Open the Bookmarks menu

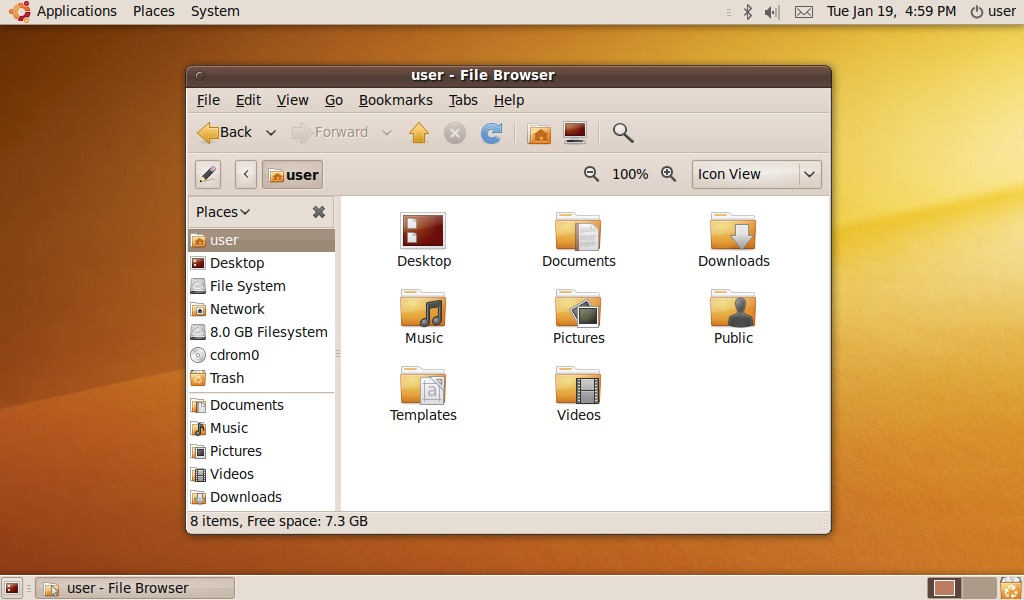(396, 100)
